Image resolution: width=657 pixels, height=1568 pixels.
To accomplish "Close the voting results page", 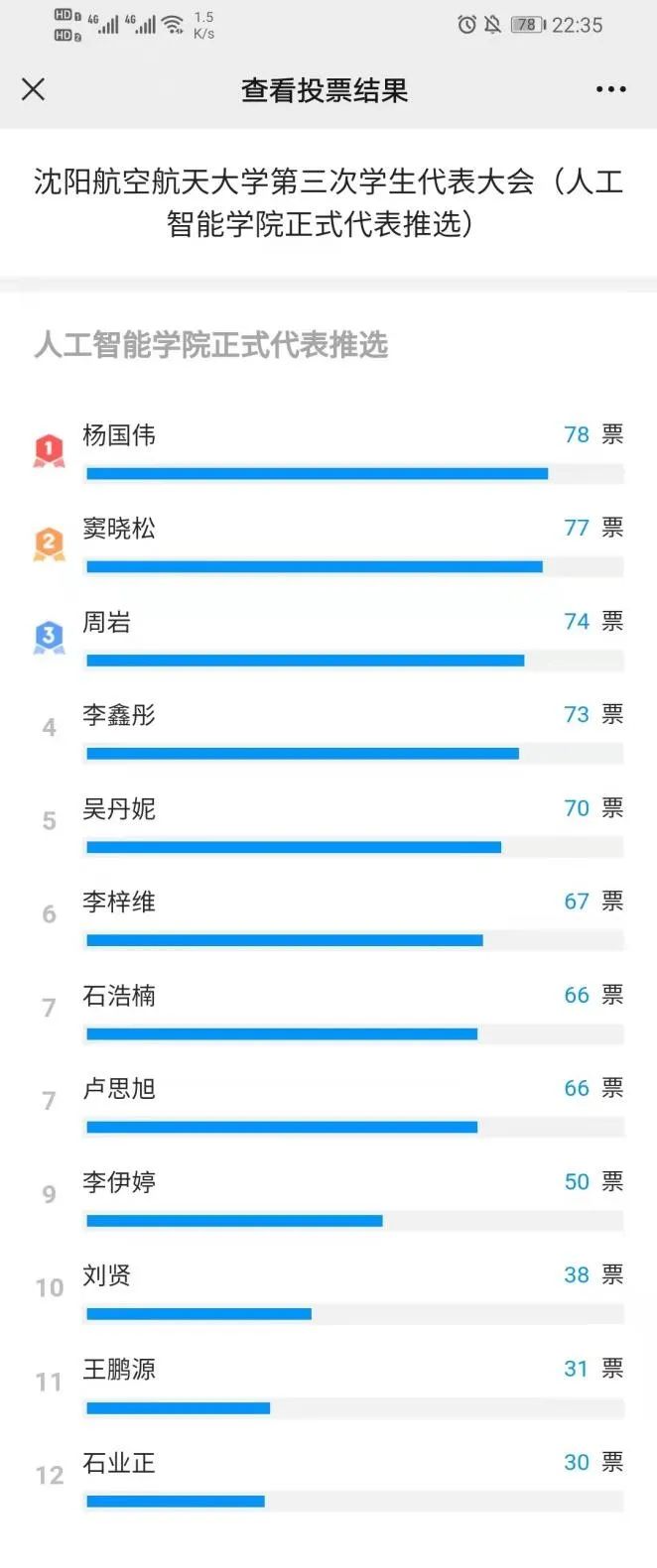I will click(x=33, y=89).
